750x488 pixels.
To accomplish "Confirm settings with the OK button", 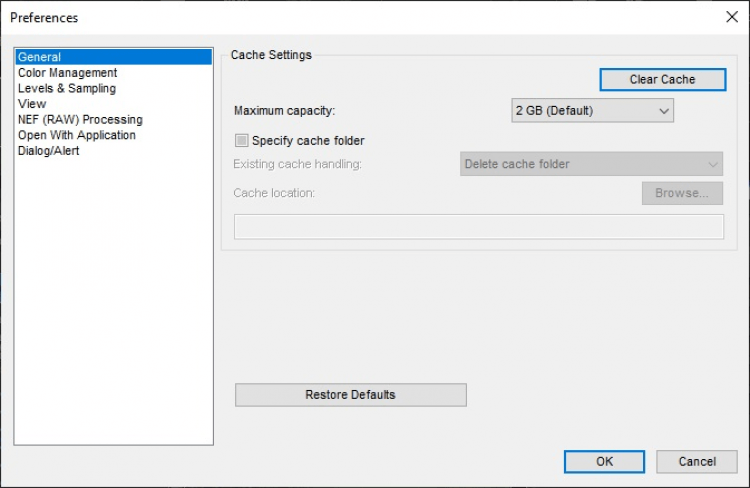I will (604, 462).
